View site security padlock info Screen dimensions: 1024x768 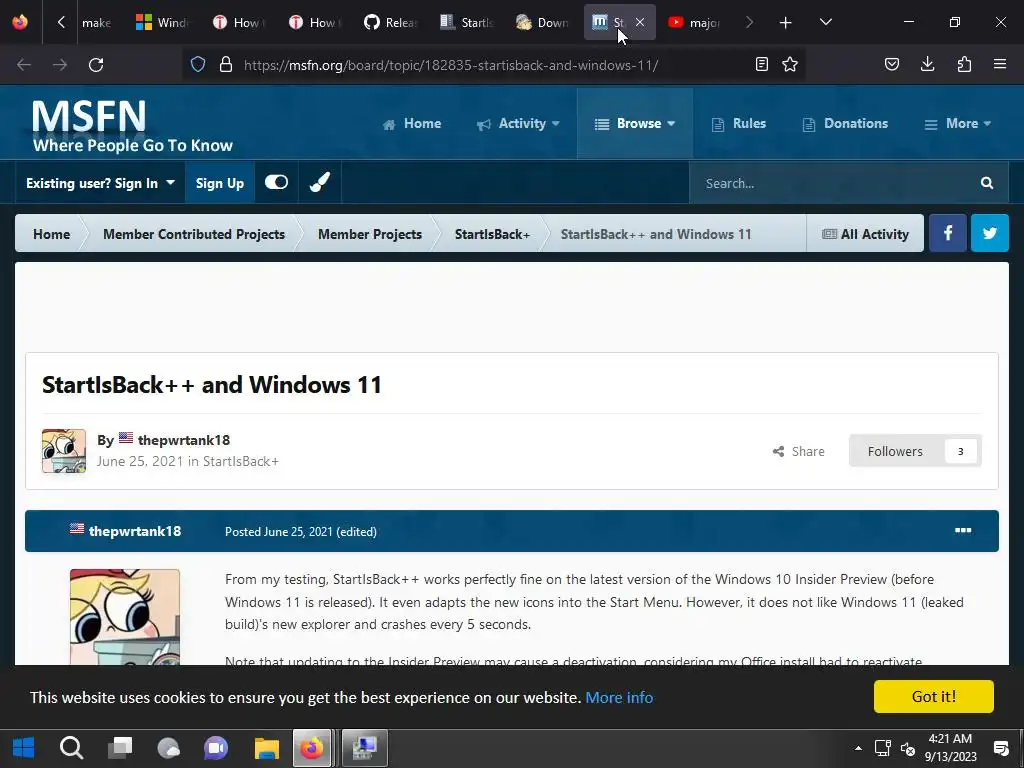point(226,64)
